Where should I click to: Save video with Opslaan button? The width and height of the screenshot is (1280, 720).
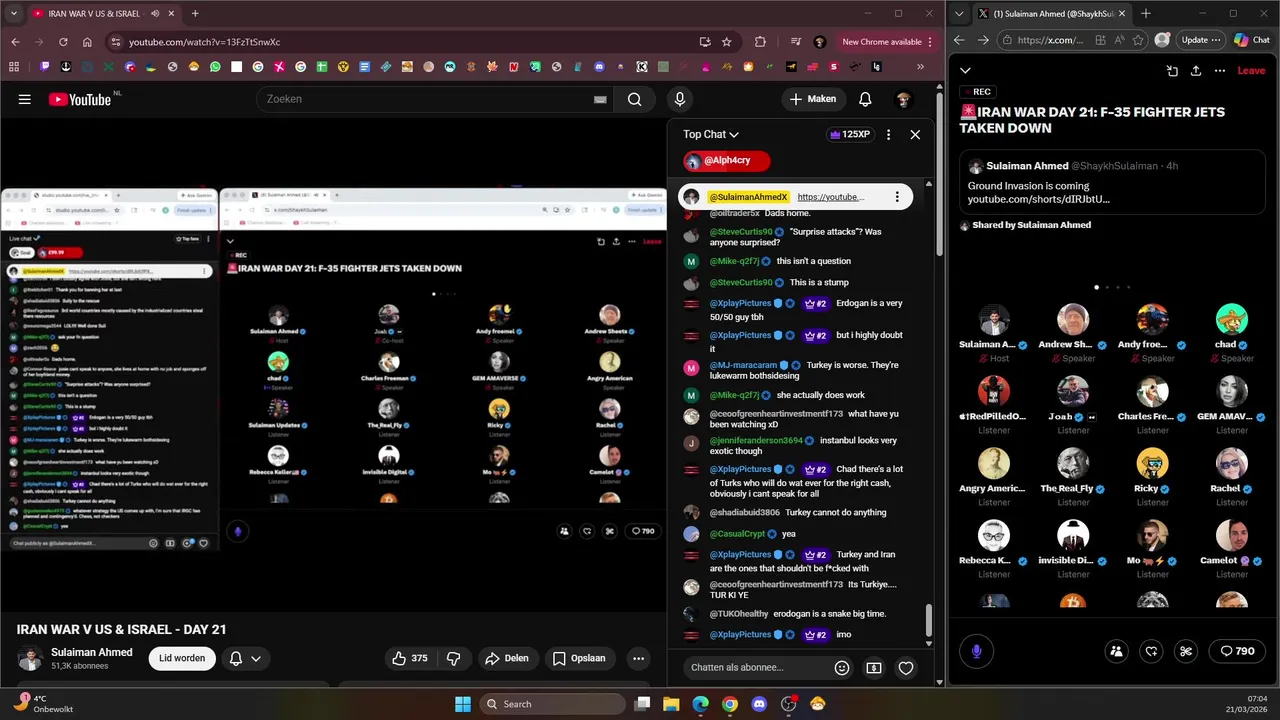click(x=579, y=658)
